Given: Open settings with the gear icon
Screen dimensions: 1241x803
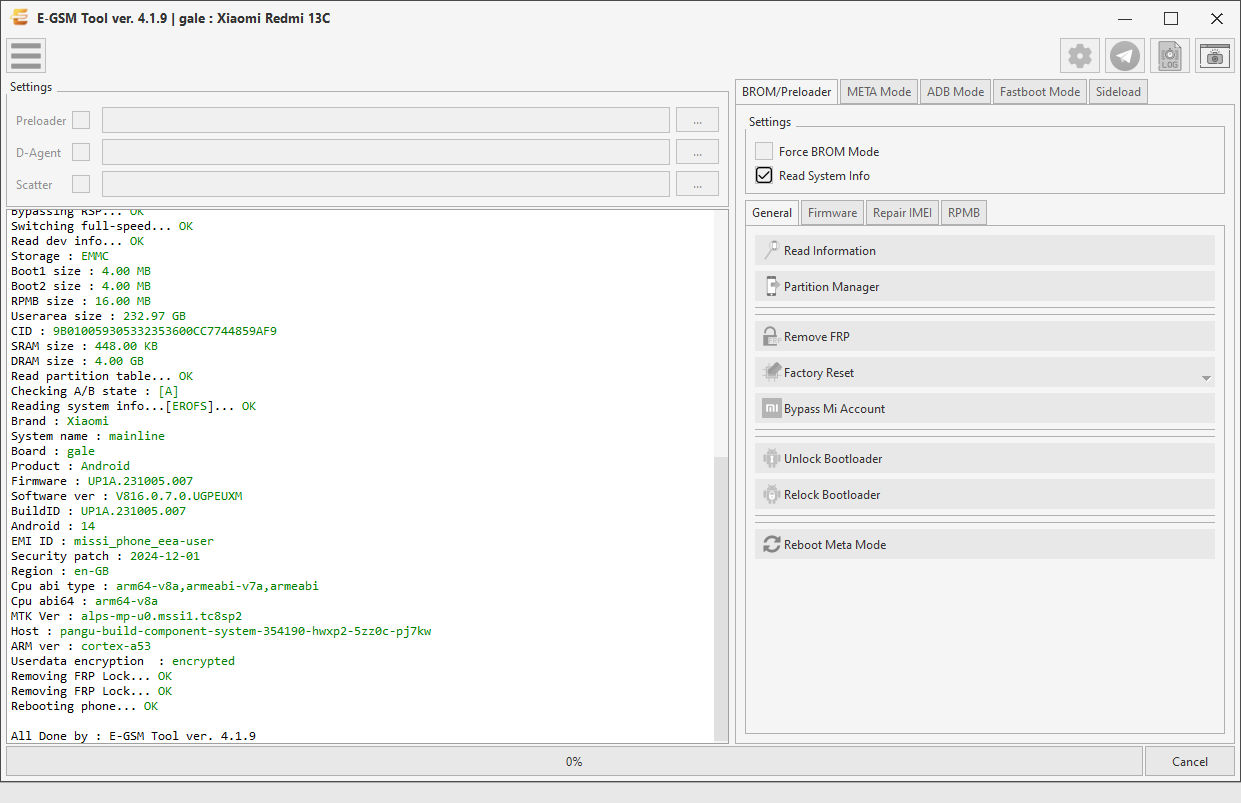Looking at the screenshot, I should tap(1080, 56).
